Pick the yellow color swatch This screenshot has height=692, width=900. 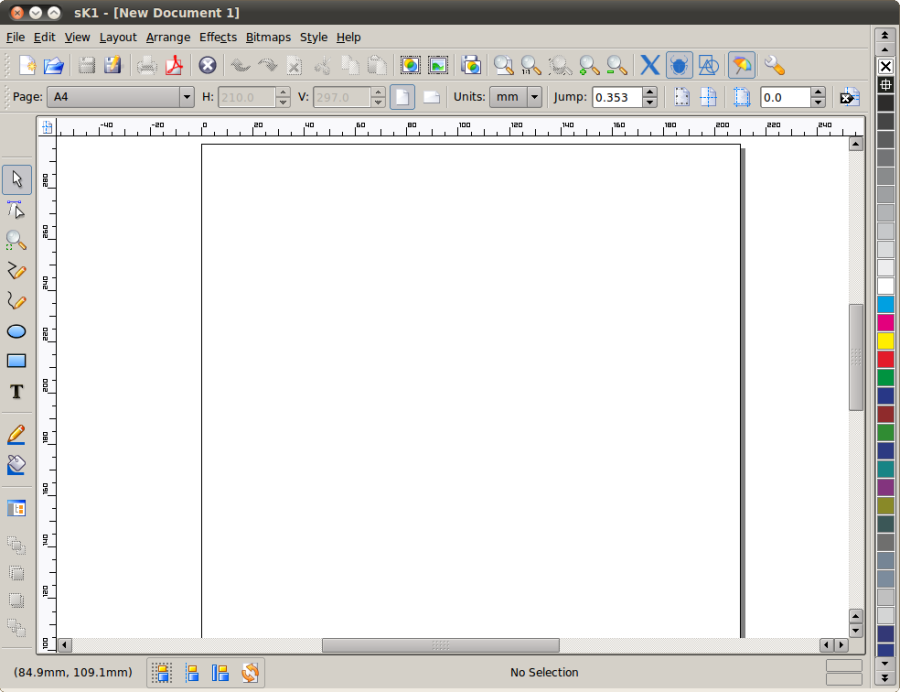pyautogui.click(x=885, y=341)
